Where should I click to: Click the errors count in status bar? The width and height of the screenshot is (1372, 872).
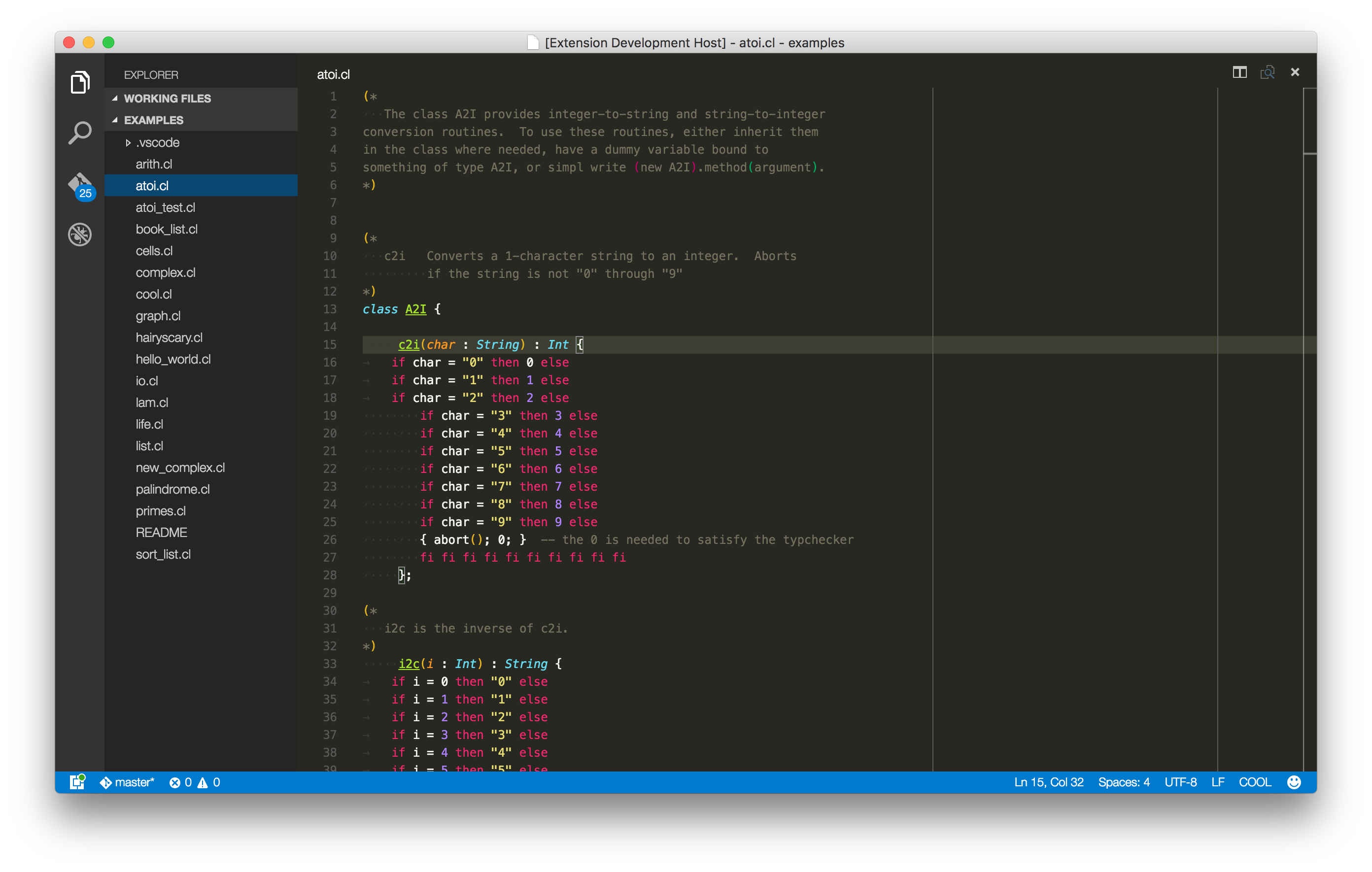pyautogui.click(x=180, y=782)
